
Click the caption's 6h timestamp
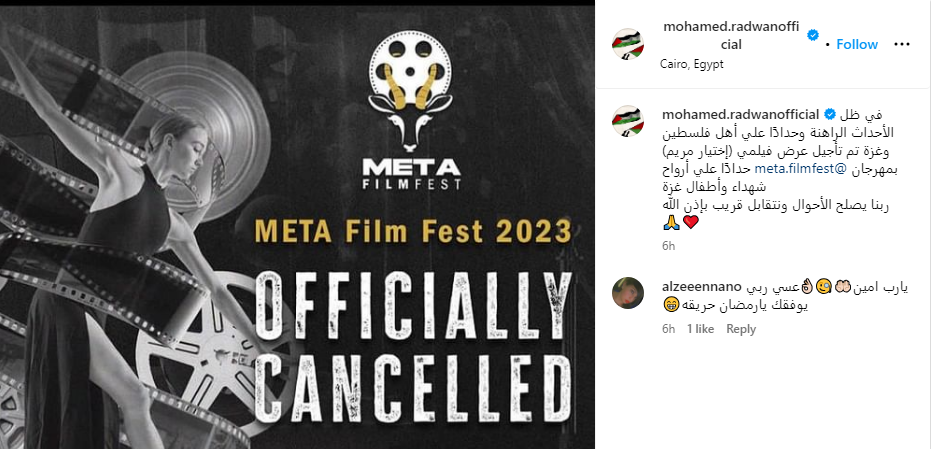pyautogui.click(x=668, y=244)
